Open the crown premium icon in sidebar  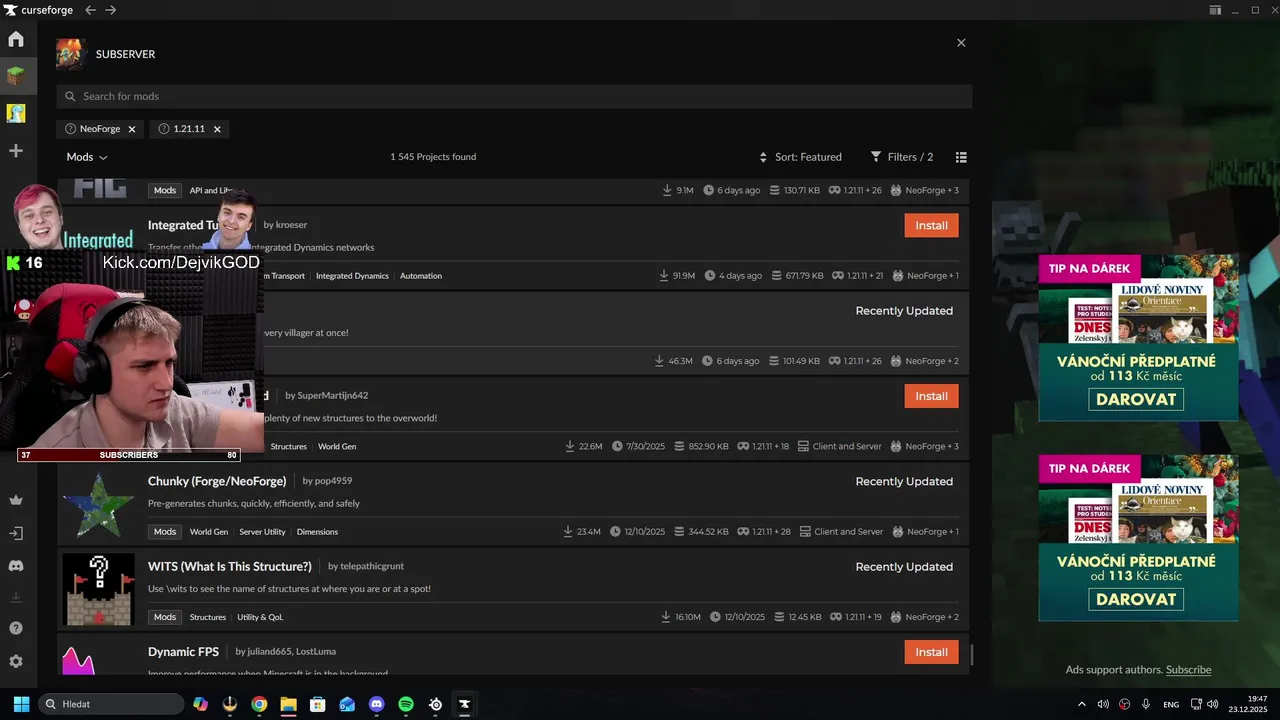click(x=16, y=500)
